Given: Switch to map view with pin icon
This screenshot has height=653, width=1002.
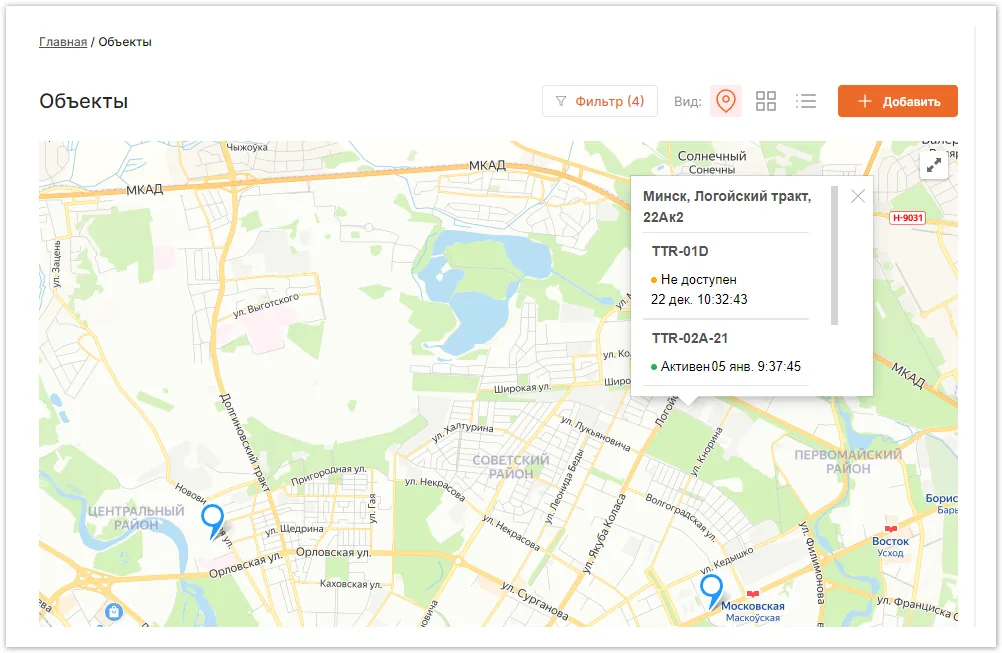Looking at the screenshot, I should (x=725, y=101).
